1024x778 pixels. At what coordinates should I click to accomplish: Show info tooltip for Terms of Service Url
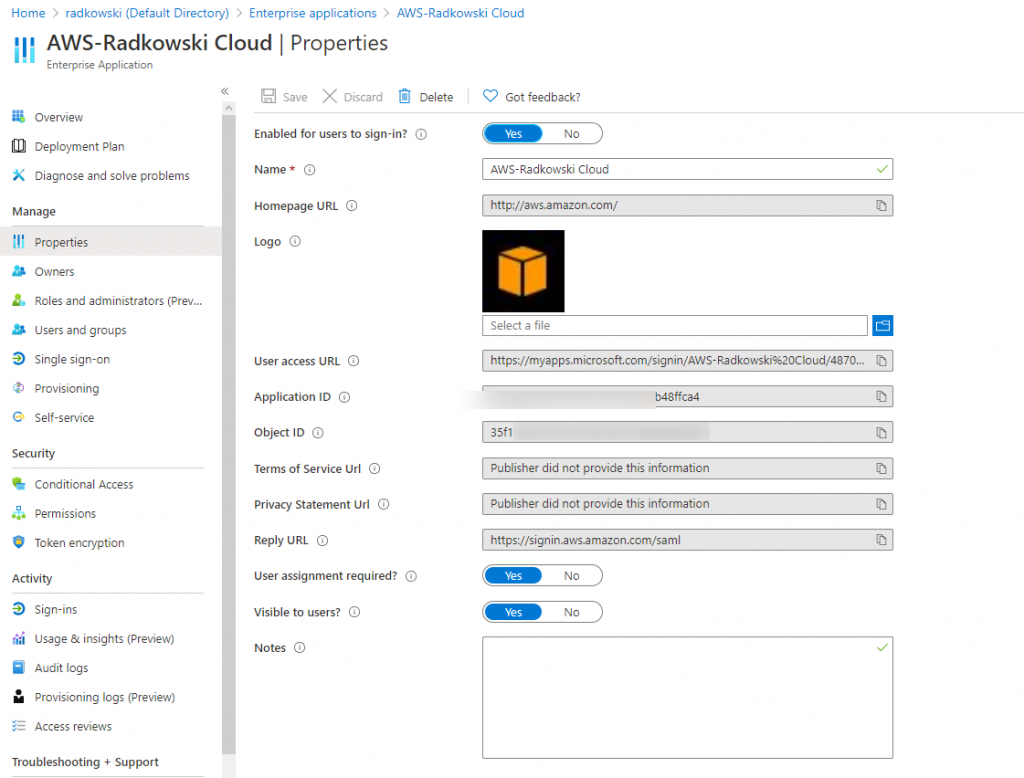coord(374,468)
